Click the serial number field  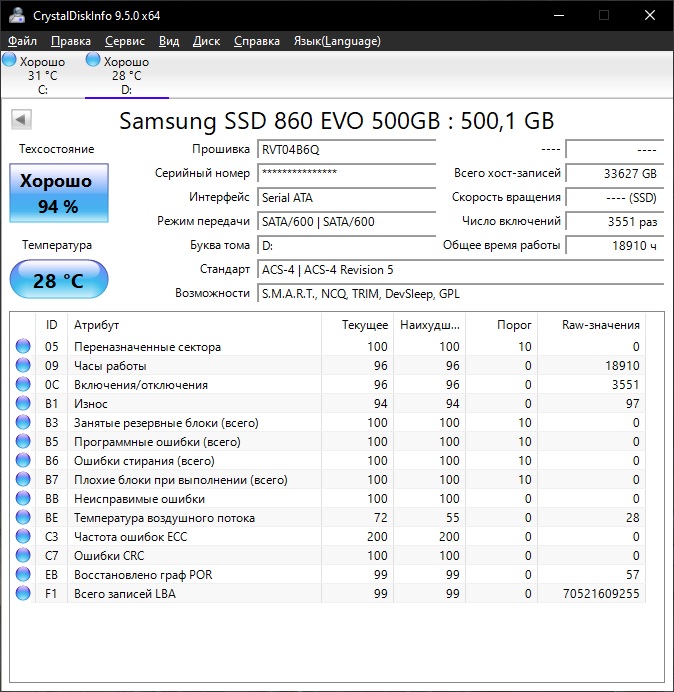(346, 173)
